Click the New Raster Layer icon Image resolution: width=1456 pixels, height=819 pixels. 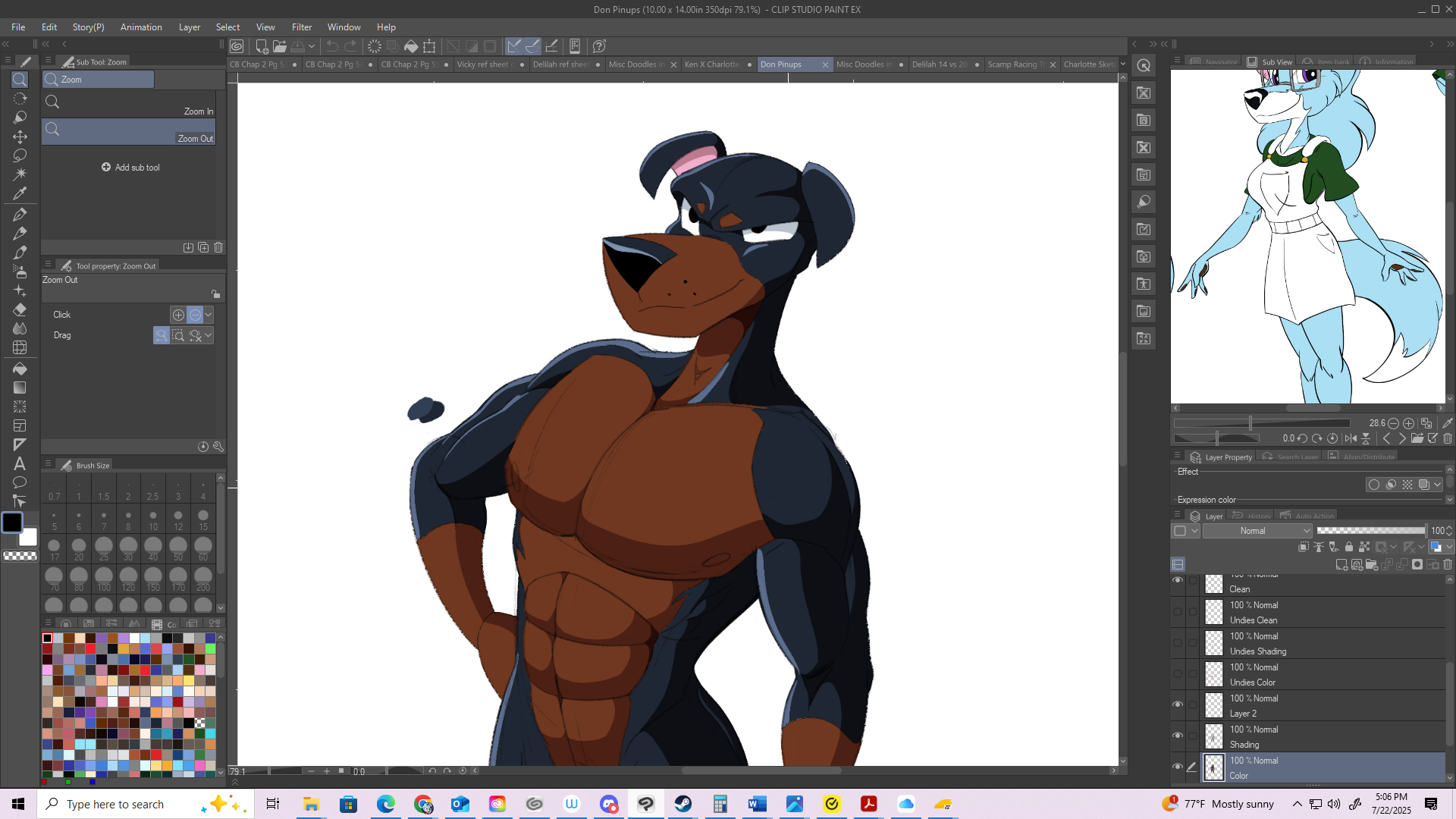click(x=1341, y=564)
